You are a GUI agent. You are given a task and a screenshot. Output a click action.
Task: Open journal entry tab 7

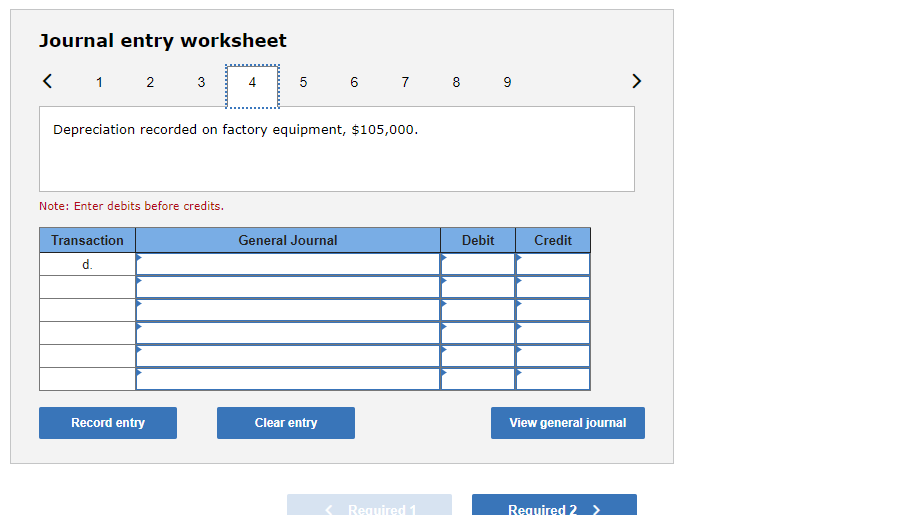click(405, 82)
